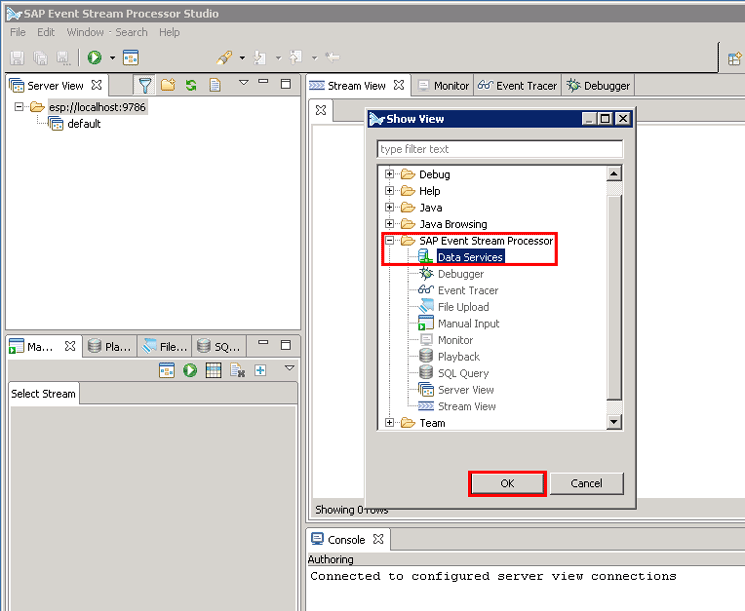Click the blue plus icon in Manual Input panel

[260, 370]
